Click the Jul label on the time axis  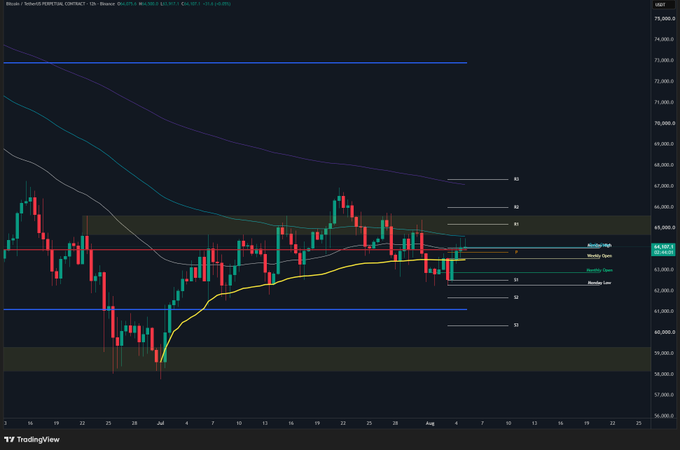161,423
